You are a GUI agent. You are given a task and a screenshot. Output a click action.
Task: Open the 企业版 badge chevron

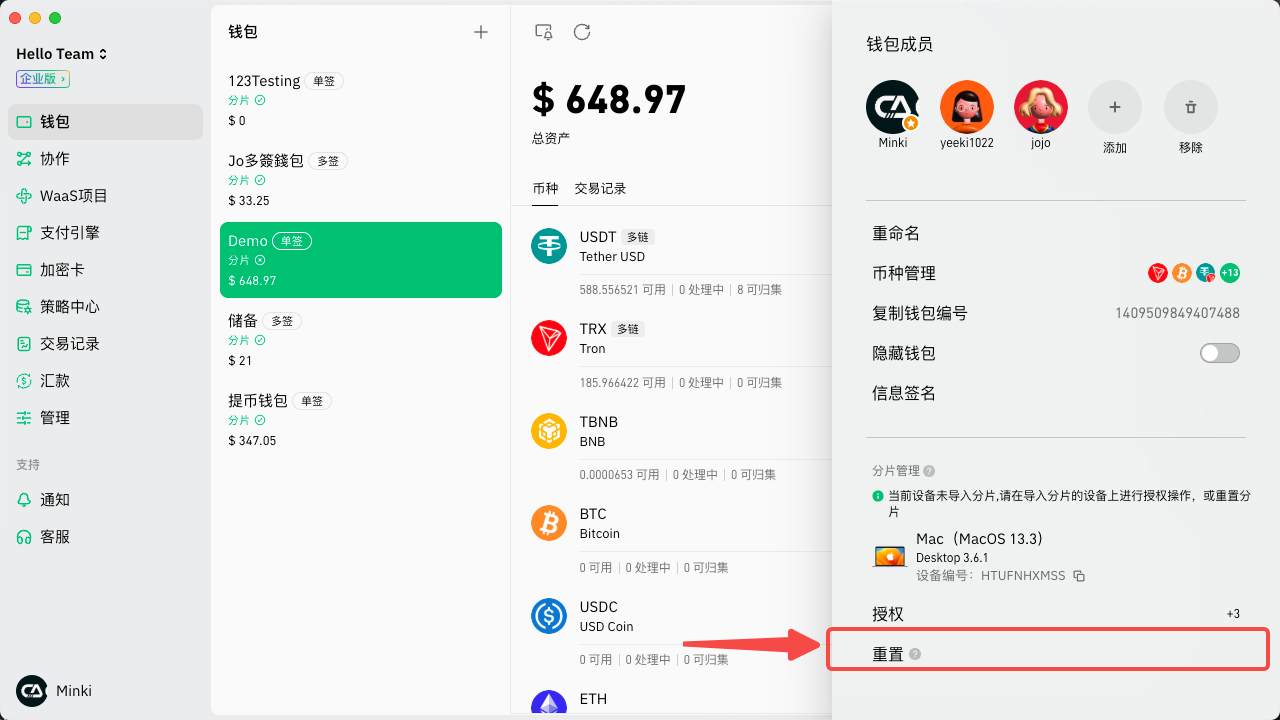pos(43,79)
